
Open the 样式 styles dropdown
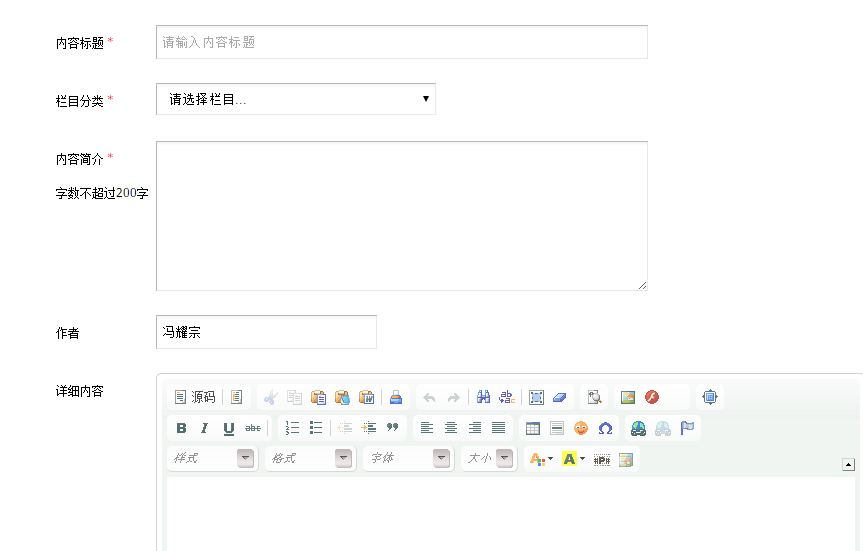212,459
